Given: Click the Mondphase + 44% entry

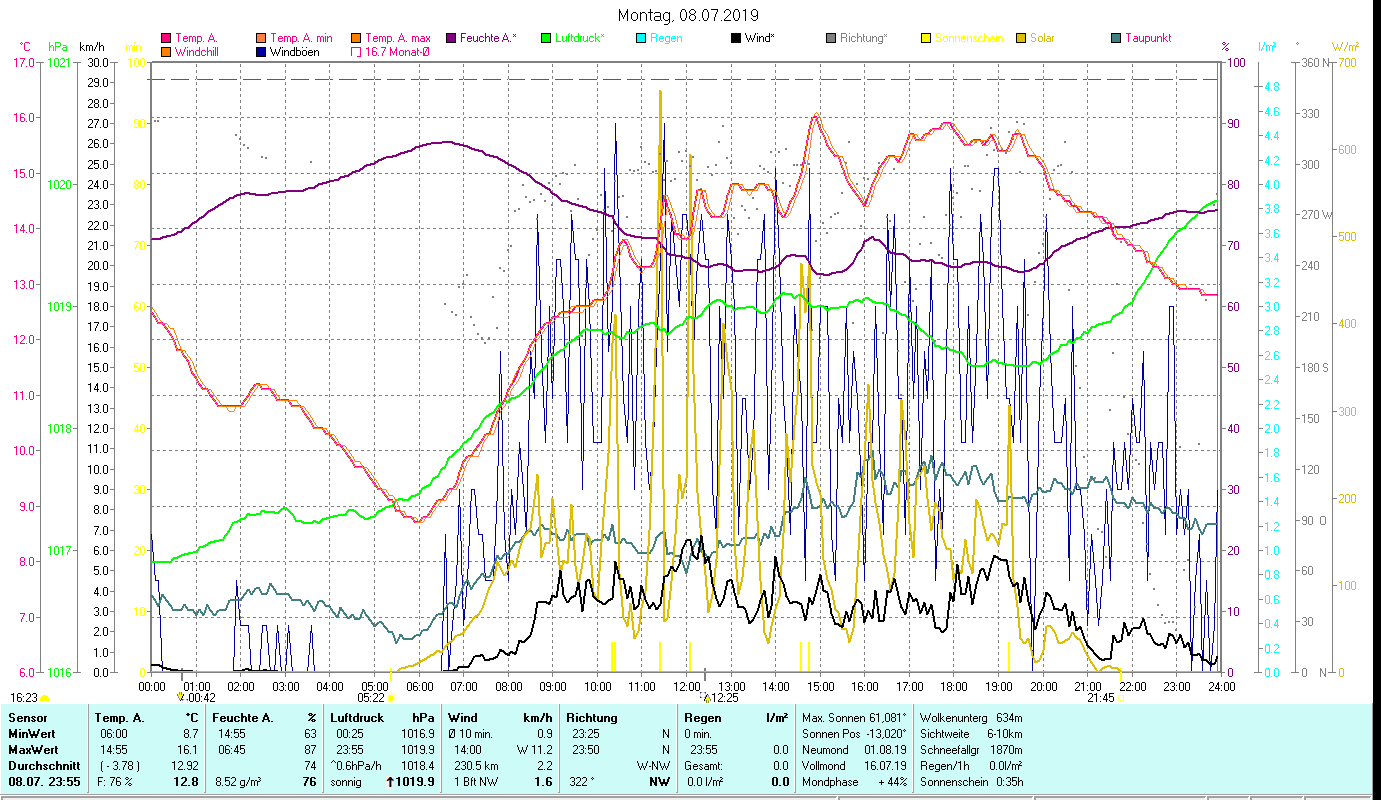Looking at the screenshot, I should coord(854,782).
